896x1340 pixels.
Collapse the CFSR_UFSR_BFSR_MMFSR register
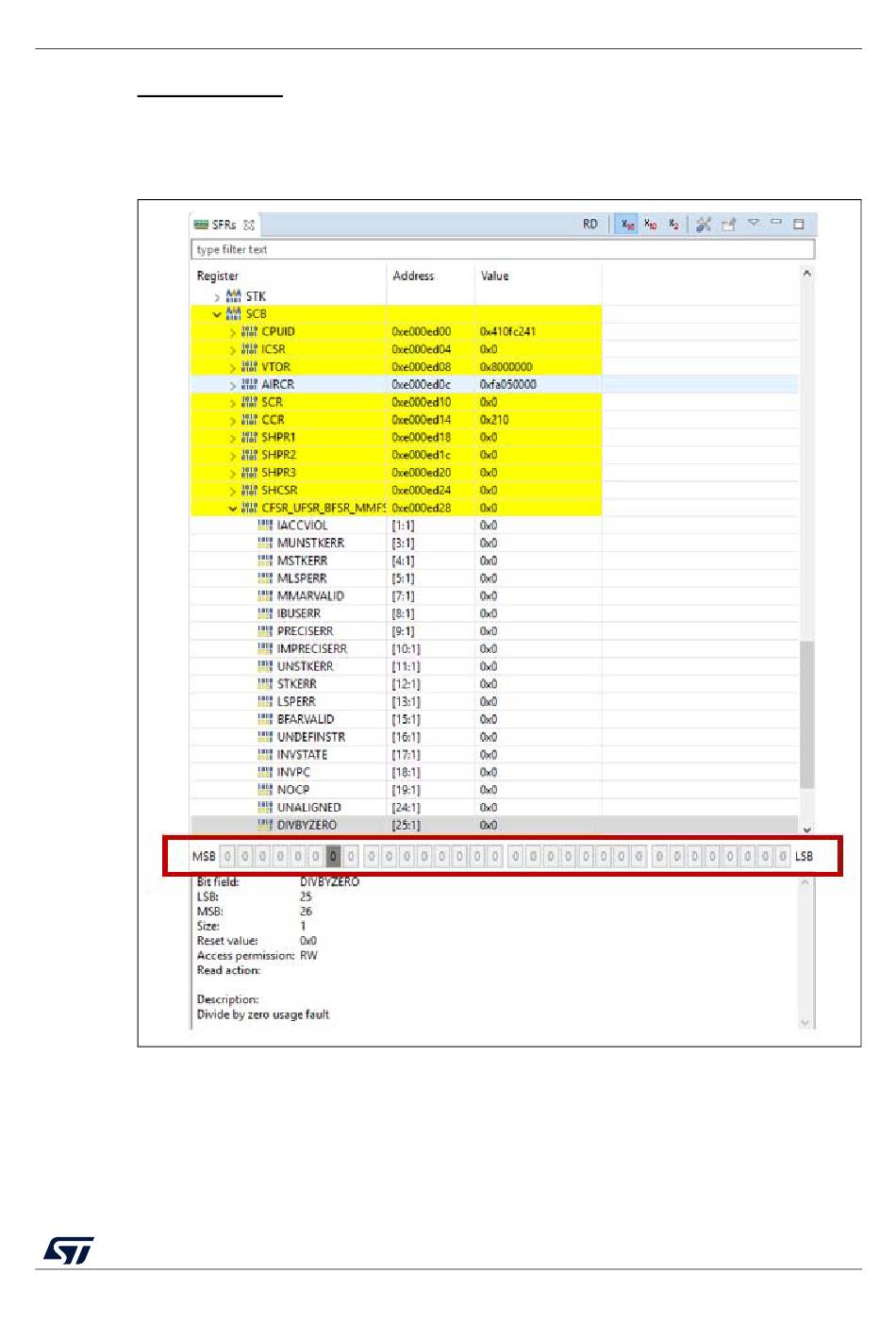tap(233, 509)
